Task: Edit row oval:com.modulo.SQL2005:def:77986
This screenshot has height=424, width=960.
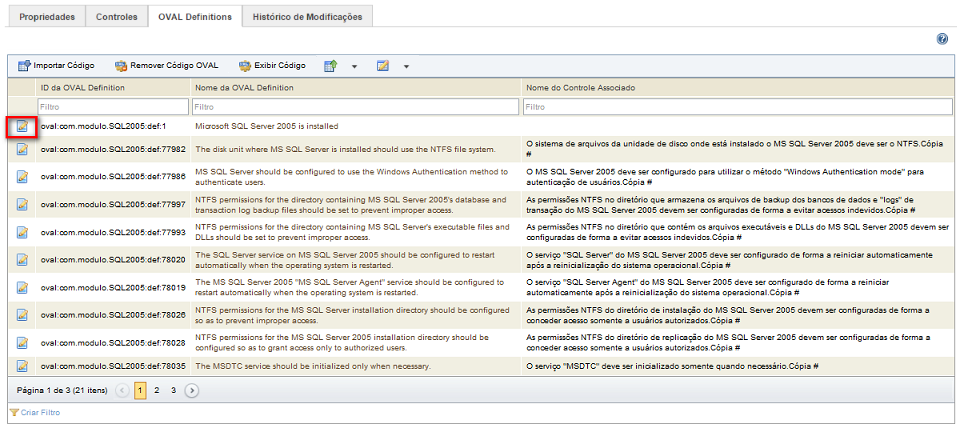Action: click(23, 177)
